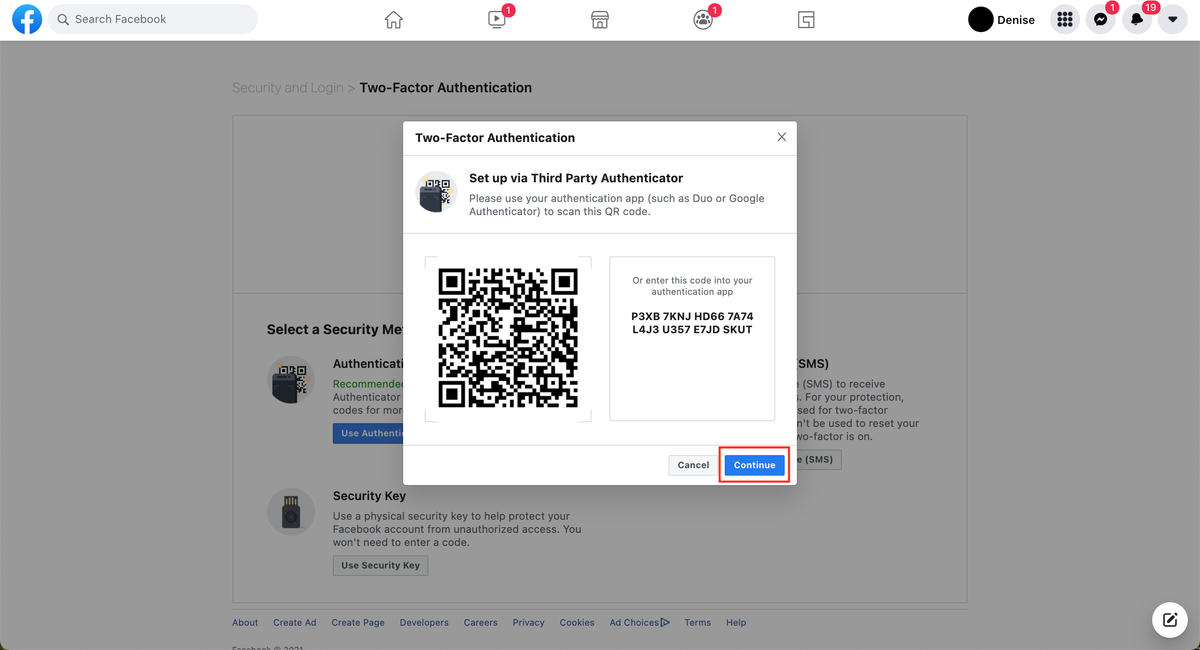Open the Menu grid icon
1200x650 pixels.
point(1064,19)
